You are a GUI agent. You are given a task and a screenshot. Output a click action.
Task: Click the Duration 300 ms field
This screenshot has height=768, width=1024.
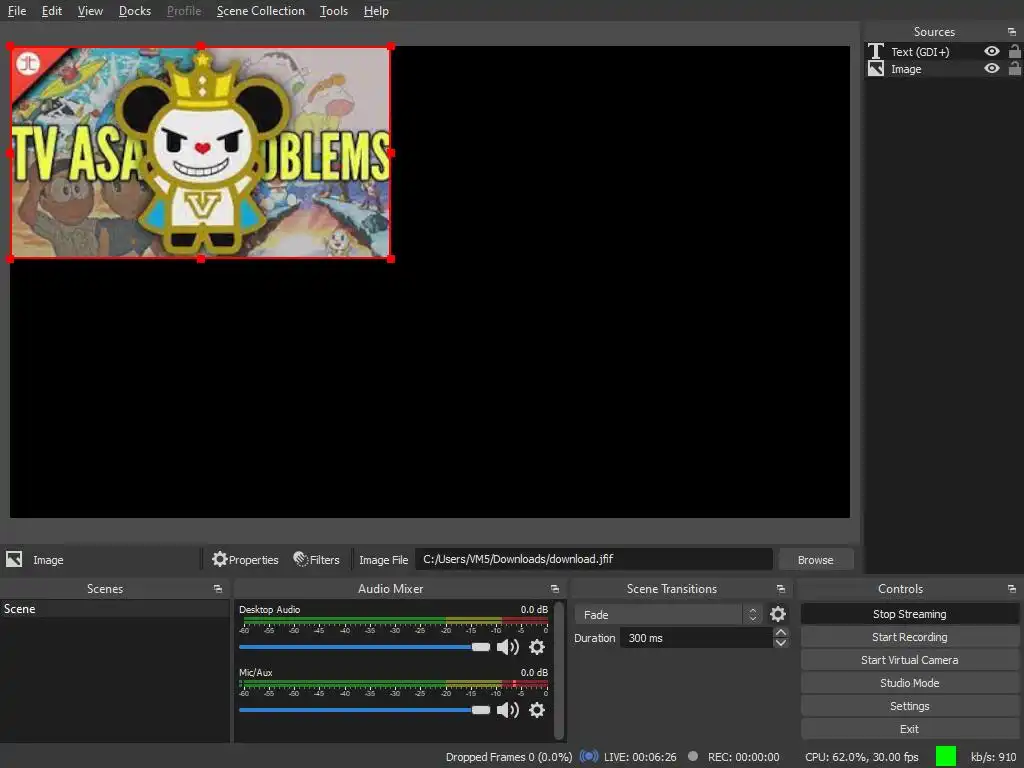click(x=696, y=638)
